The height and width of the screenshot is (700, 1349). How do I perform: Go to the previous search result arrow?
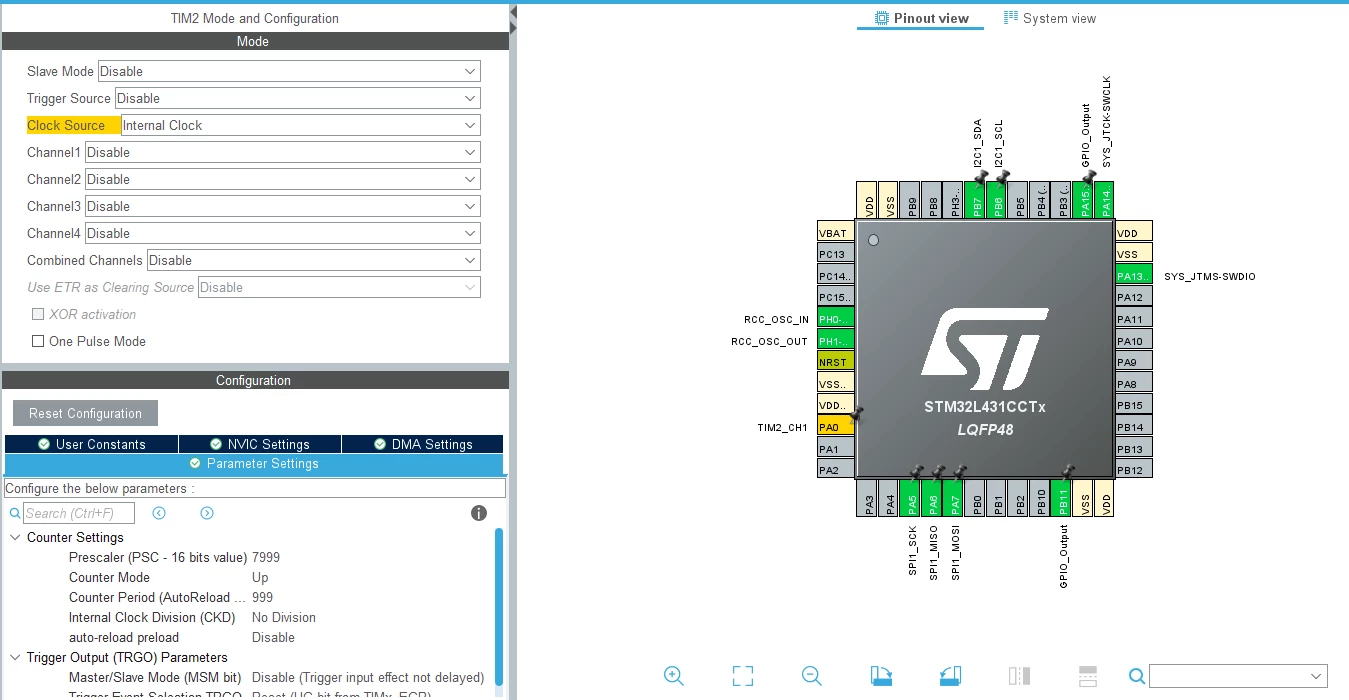tap(159, 513)
